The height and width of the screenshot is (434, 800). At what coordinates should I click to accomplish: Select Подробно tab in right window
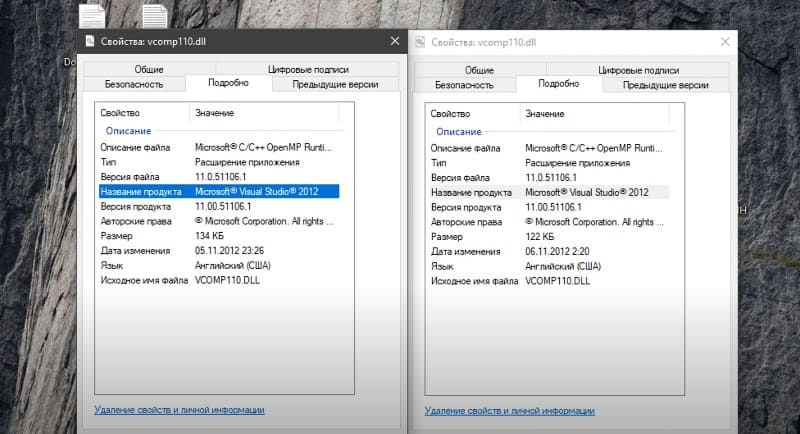559,84
